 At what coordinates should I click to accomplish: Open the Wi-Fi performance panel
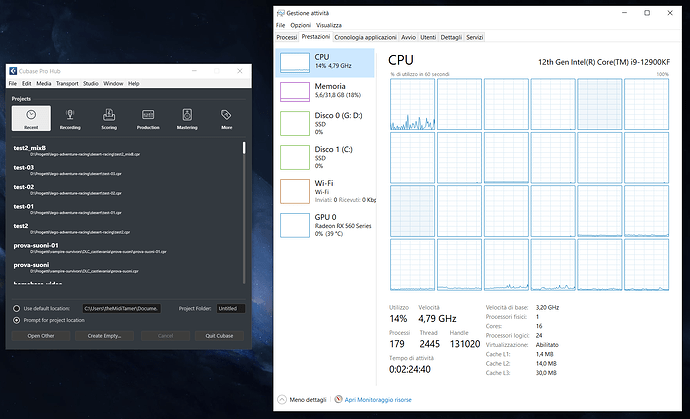tap(325, 191)
